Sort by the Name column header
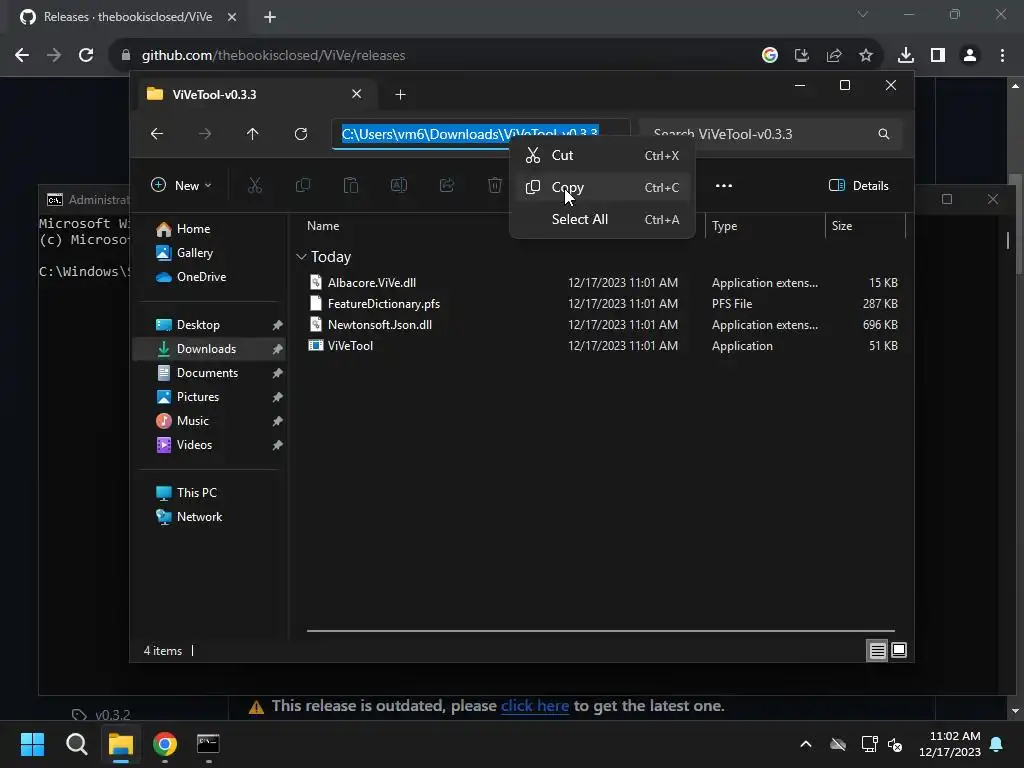This screenshot has height=768, width=1024. [x=323, y=226]
